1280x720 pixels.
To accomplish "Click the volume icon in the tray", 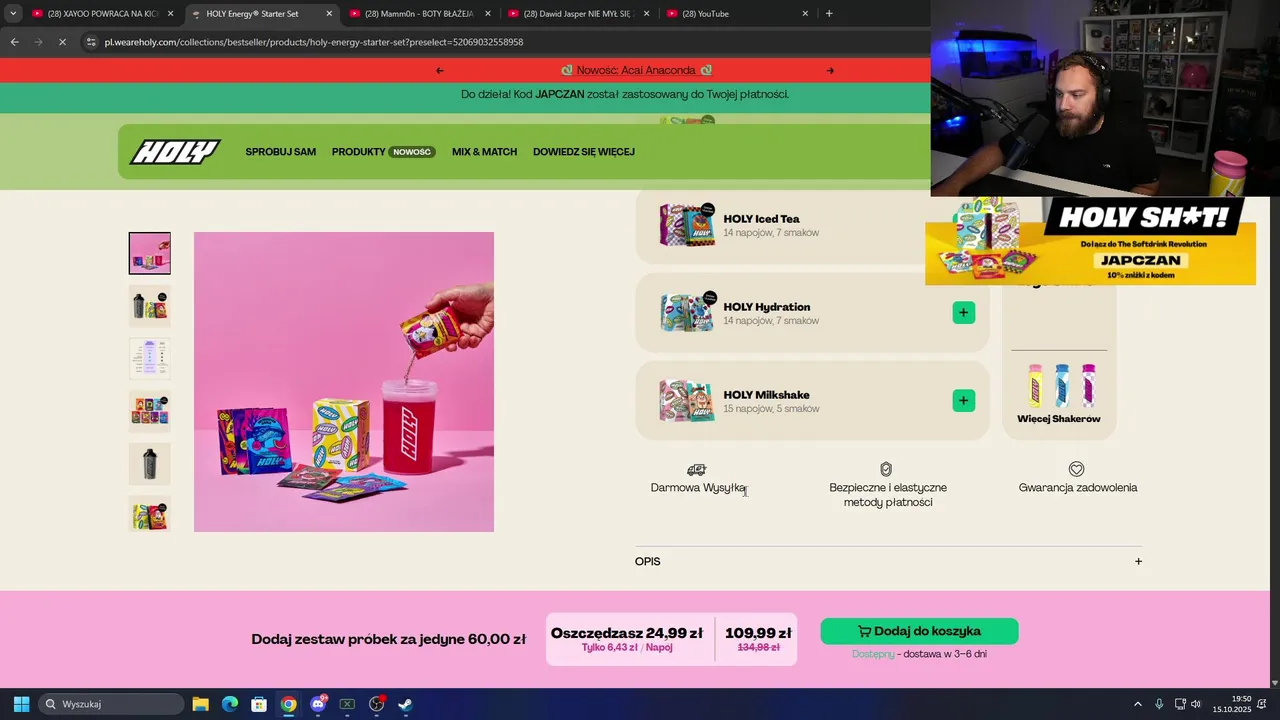I will [1196, 704].
